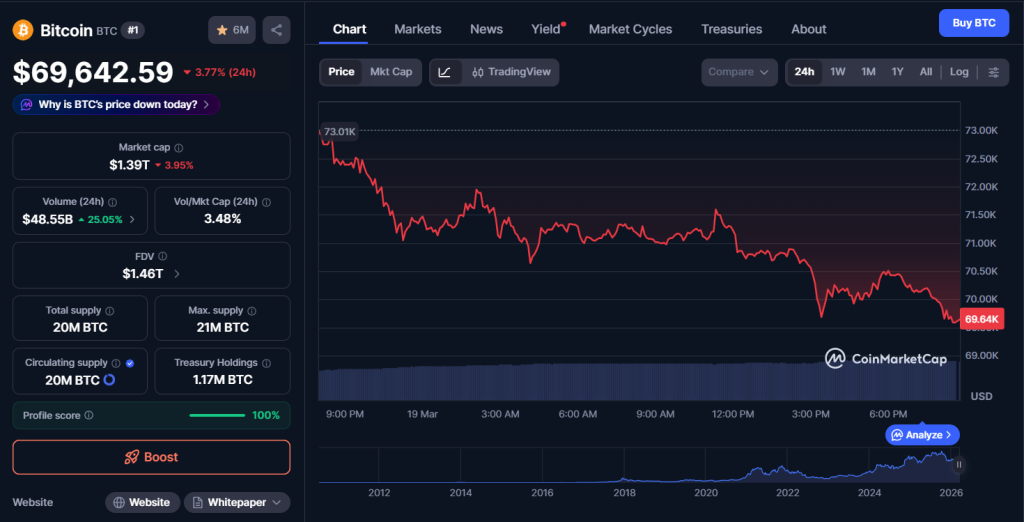The width and height of the screenshot is (1024, 522).
Task: Switch to Mkt Cap view
Action: 391,72
